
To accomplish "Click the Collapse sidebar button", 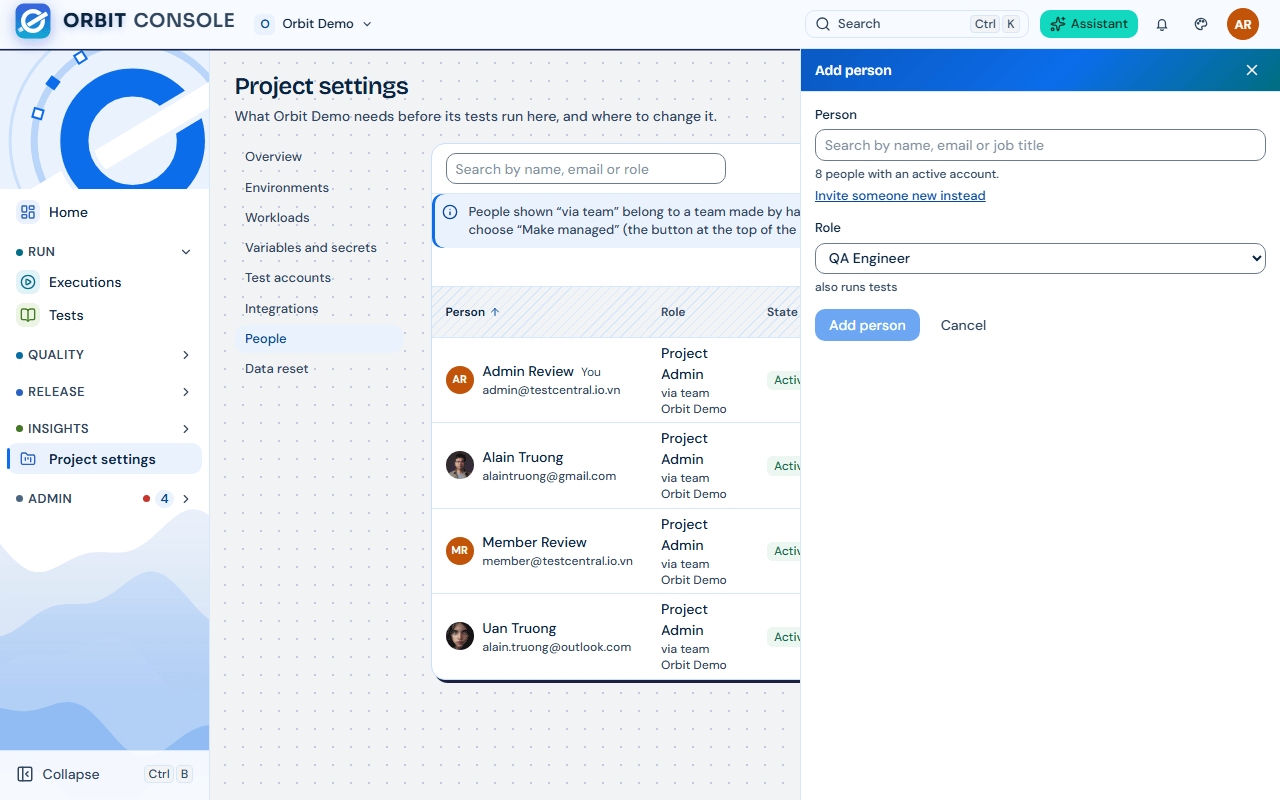I will [104, 774].
